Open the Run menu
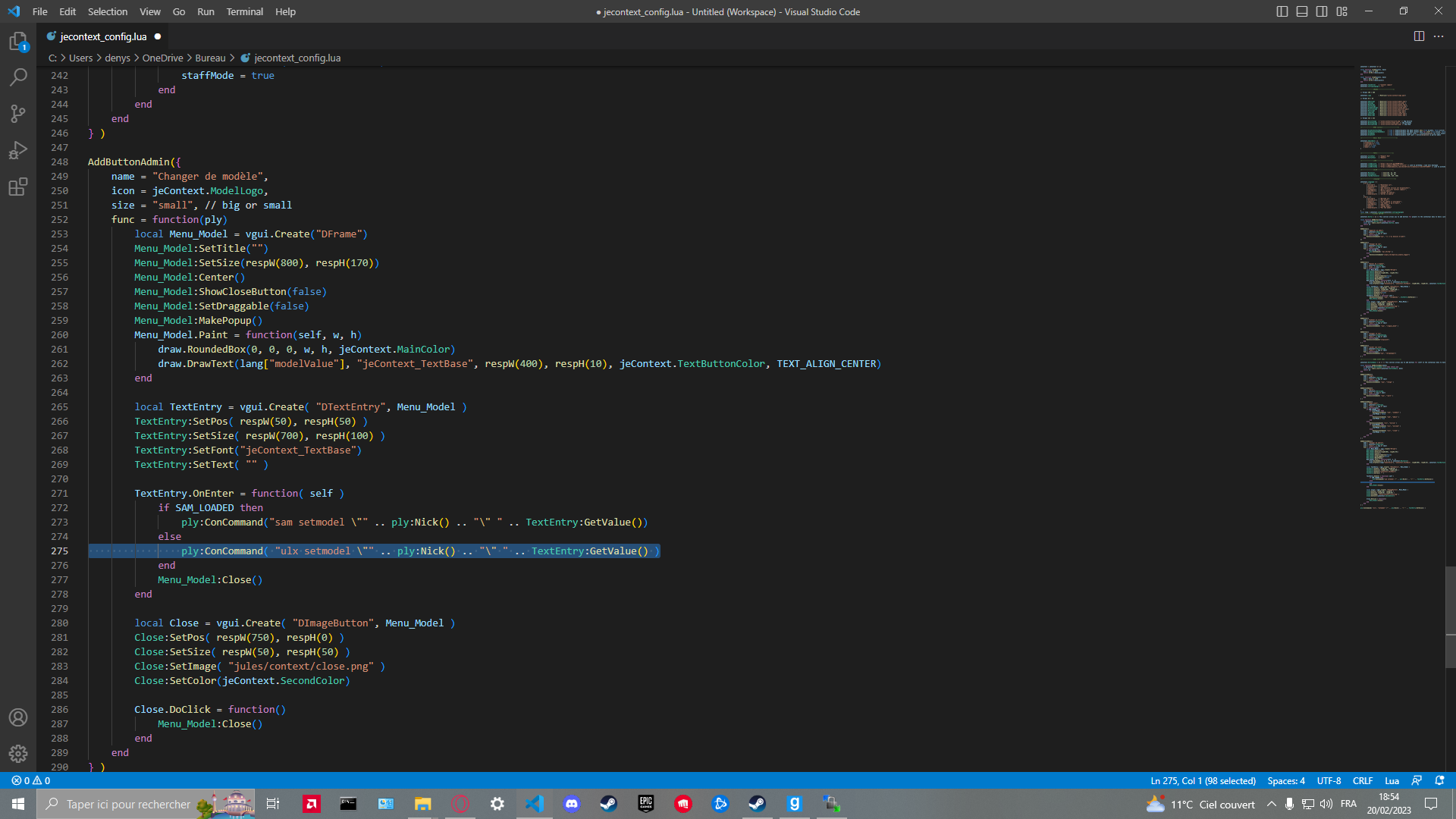 (206, 11)
